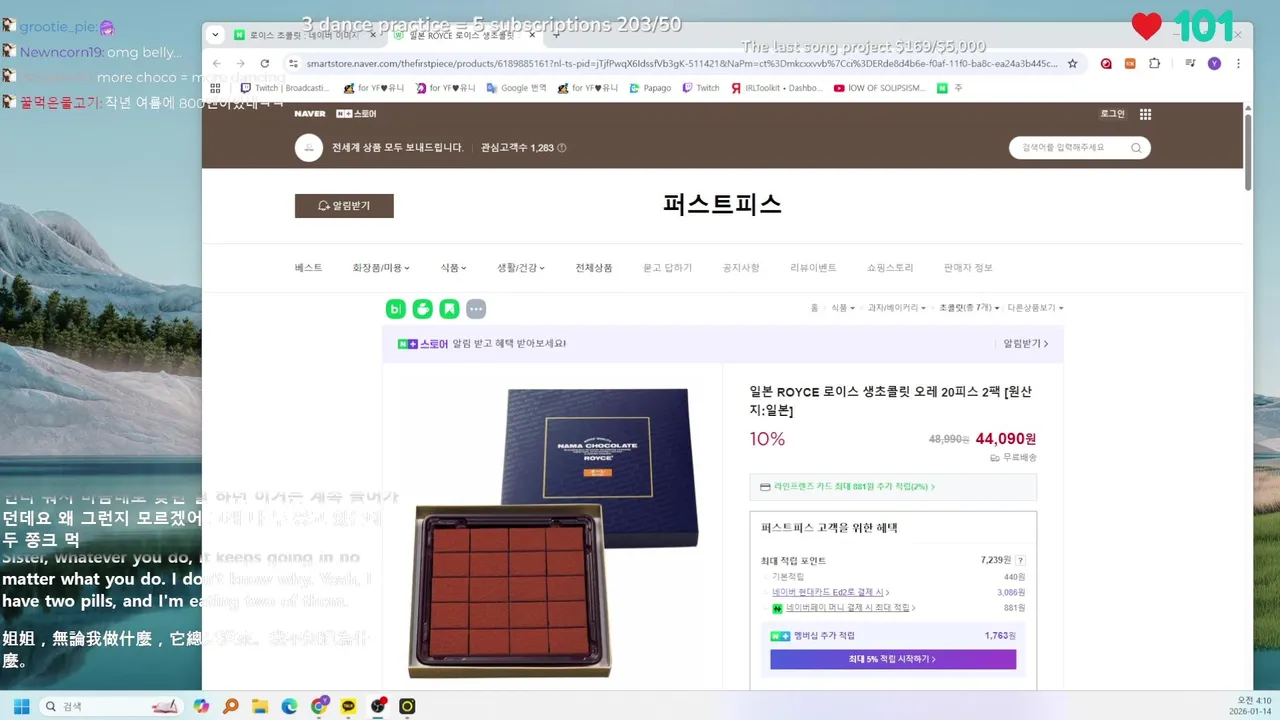Click the address bar URL
The image size is (1280, 720).
pos(682,63)
